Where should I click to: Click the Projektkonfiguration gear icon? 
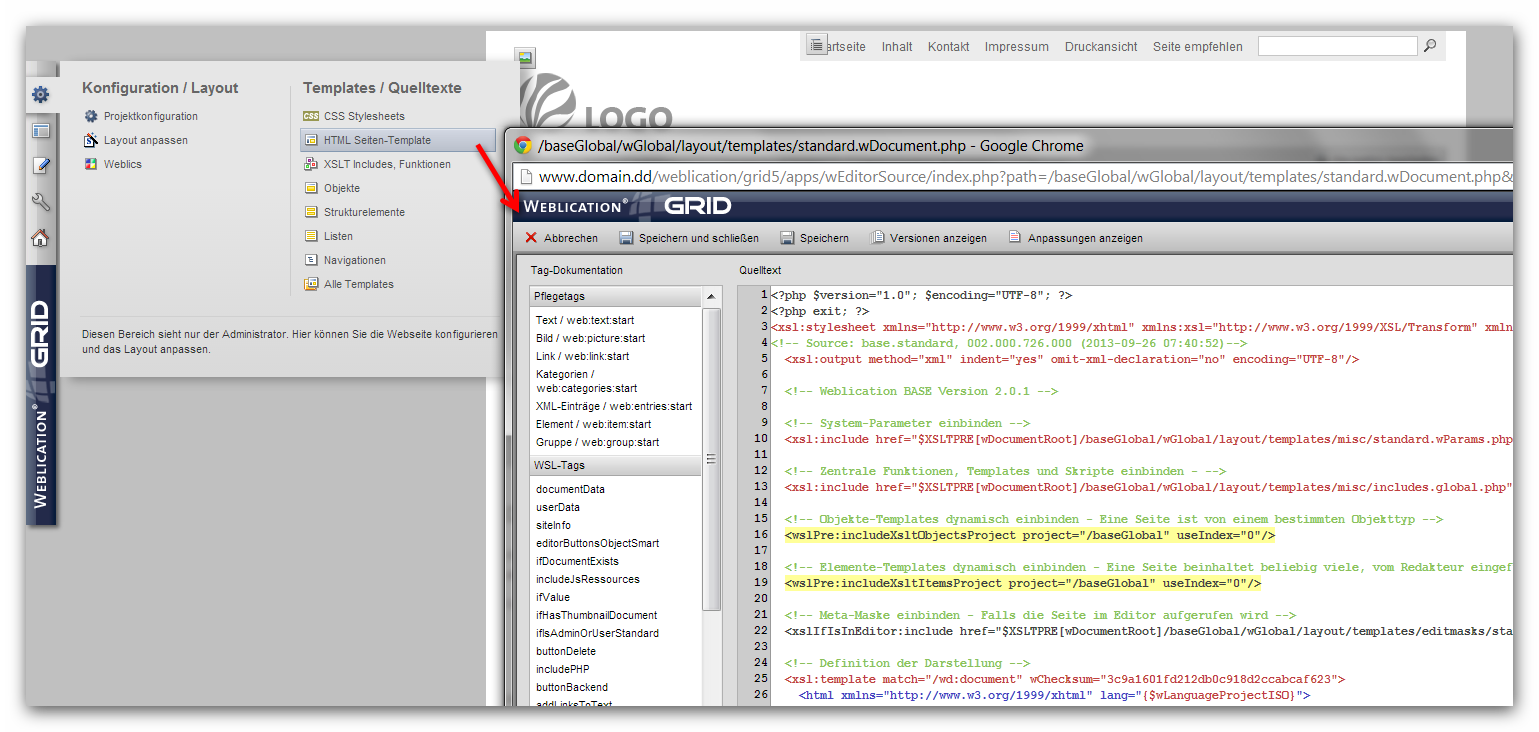(91, 116)
